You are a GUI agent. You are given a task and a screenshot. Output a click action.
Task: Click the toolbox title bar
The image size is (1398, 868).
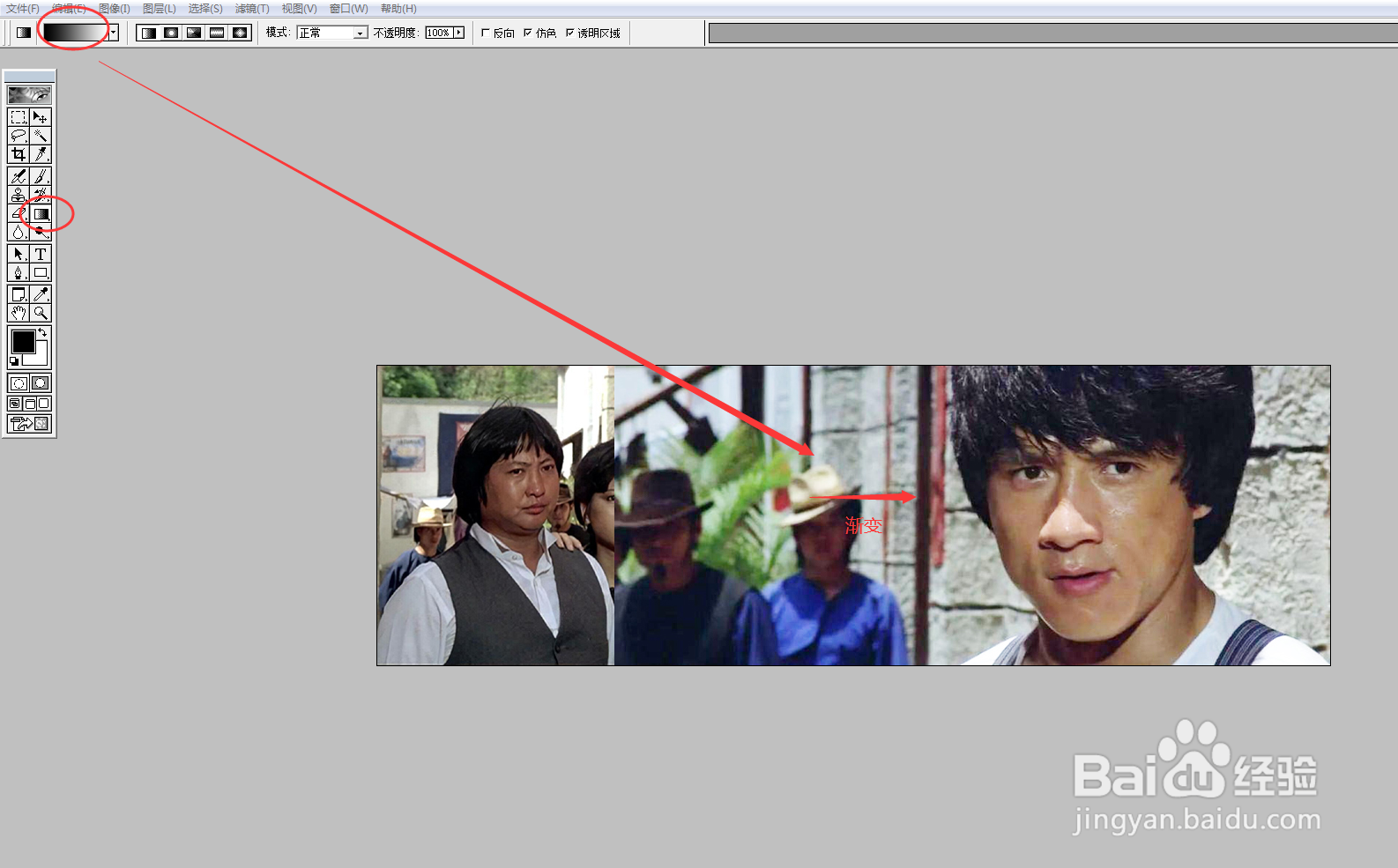(29, 77)
